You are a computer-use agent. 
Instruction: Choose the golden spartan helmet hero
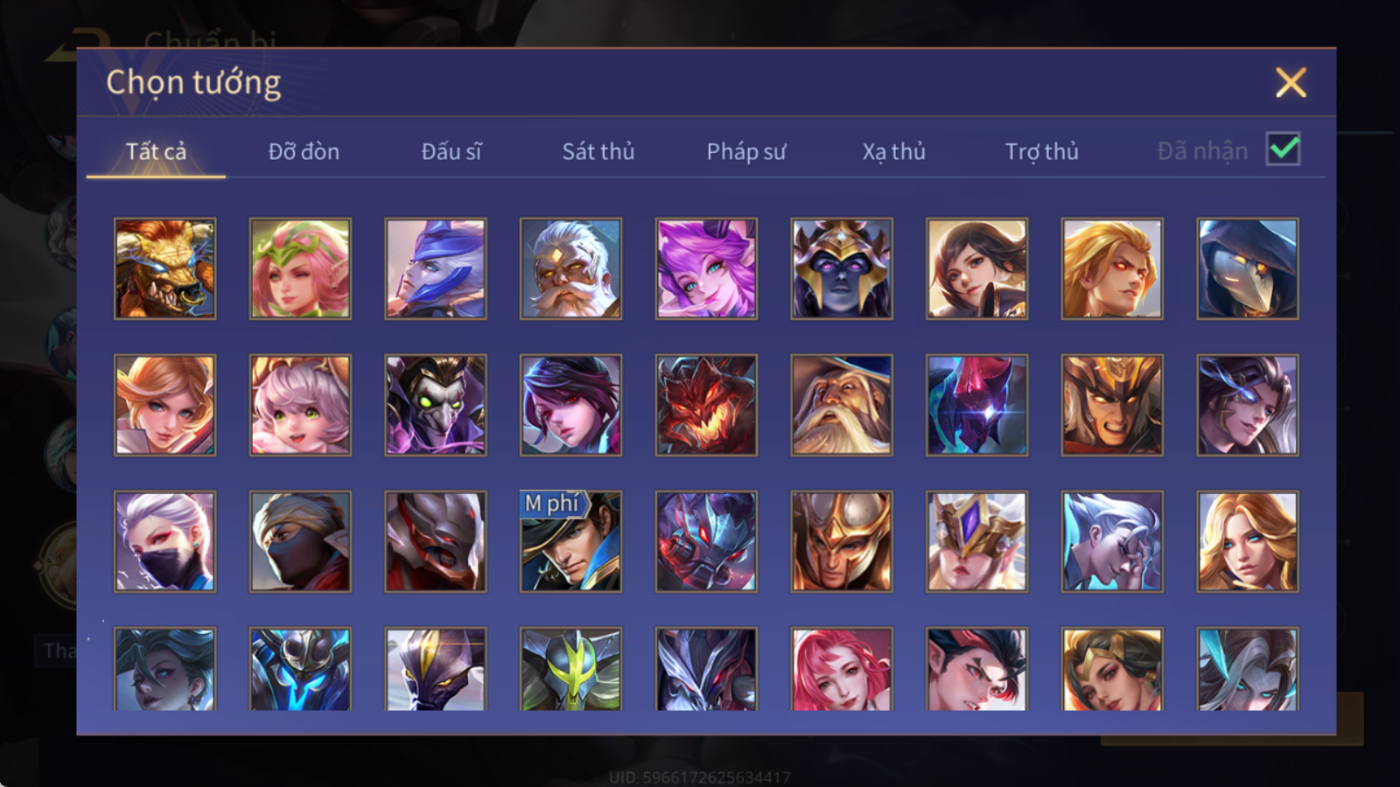[x=841, y=541]
